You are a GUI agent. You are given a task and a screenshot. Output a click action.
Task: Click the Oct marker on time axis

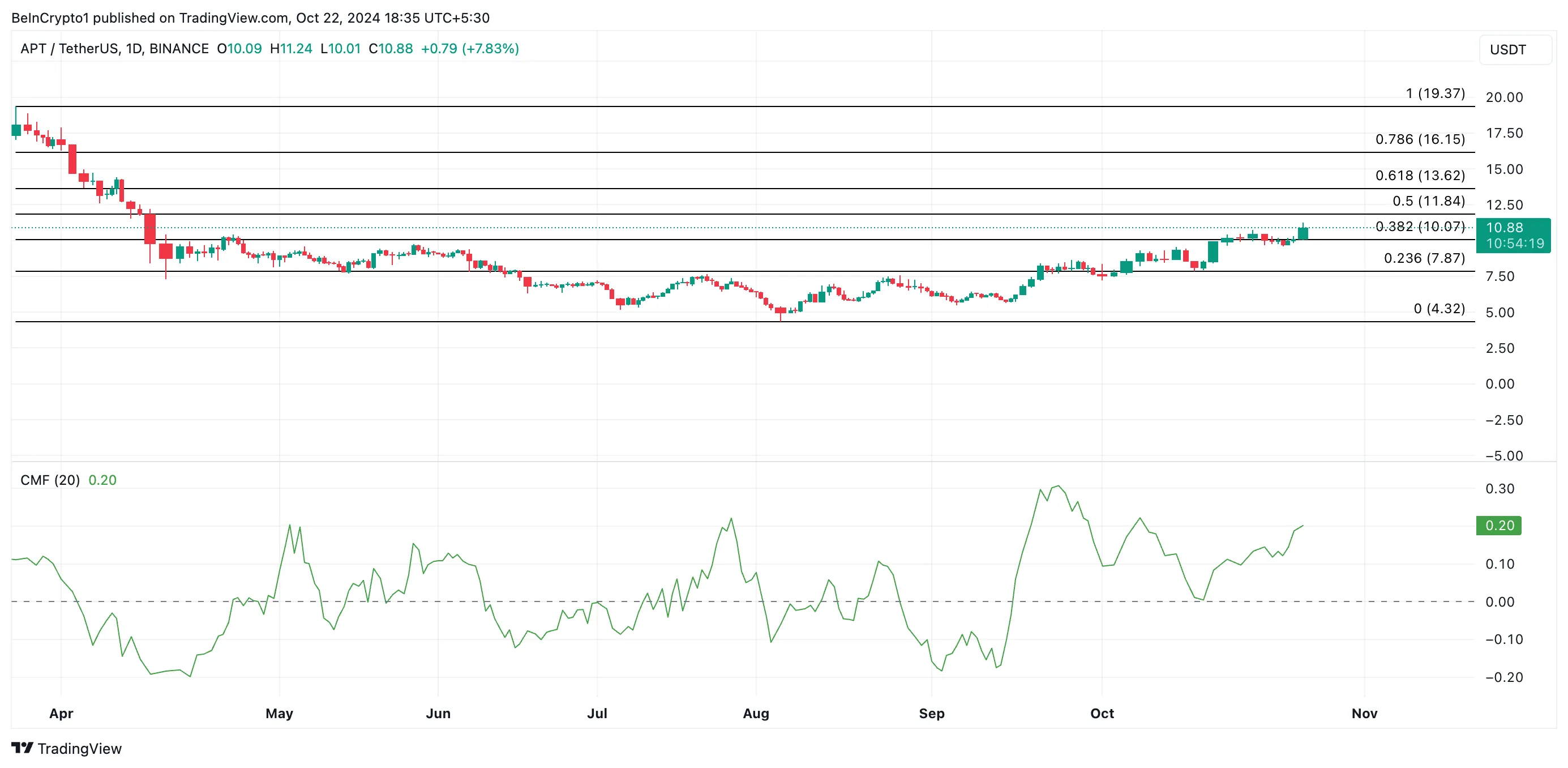1102,713
